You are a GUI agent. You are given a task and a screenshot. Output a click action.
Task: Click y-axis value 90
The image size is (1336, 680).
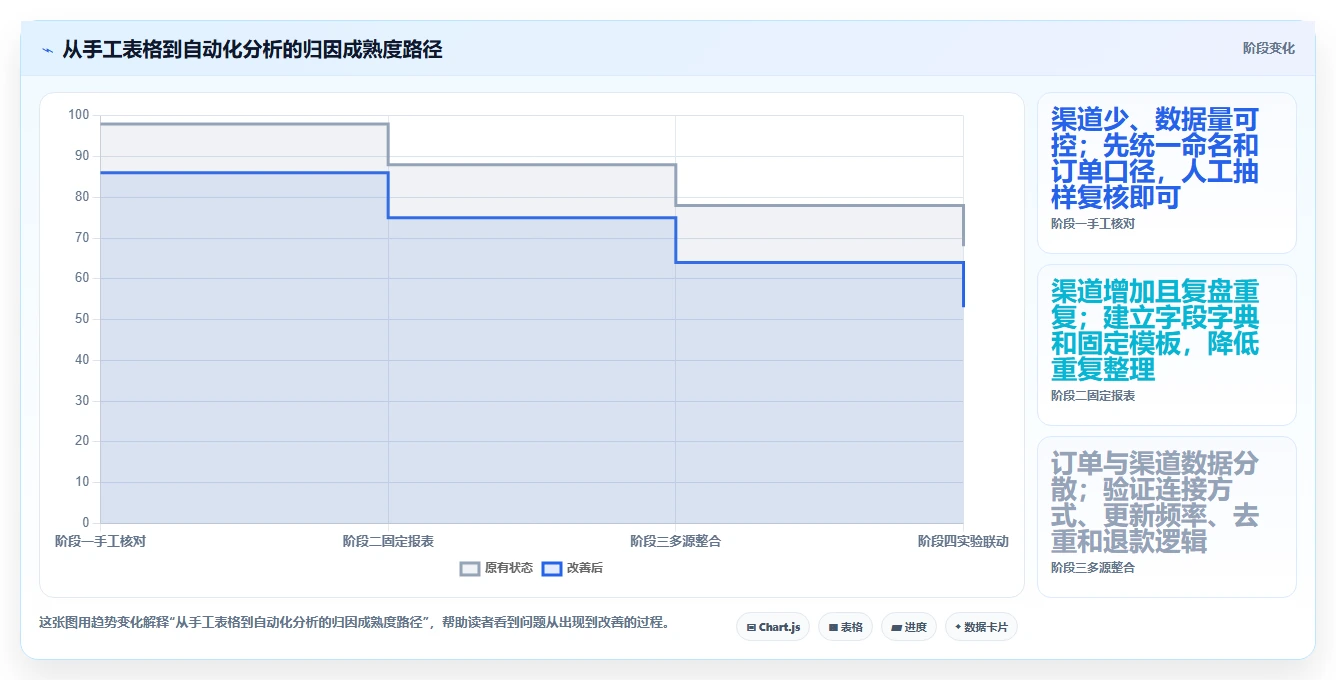81,156
